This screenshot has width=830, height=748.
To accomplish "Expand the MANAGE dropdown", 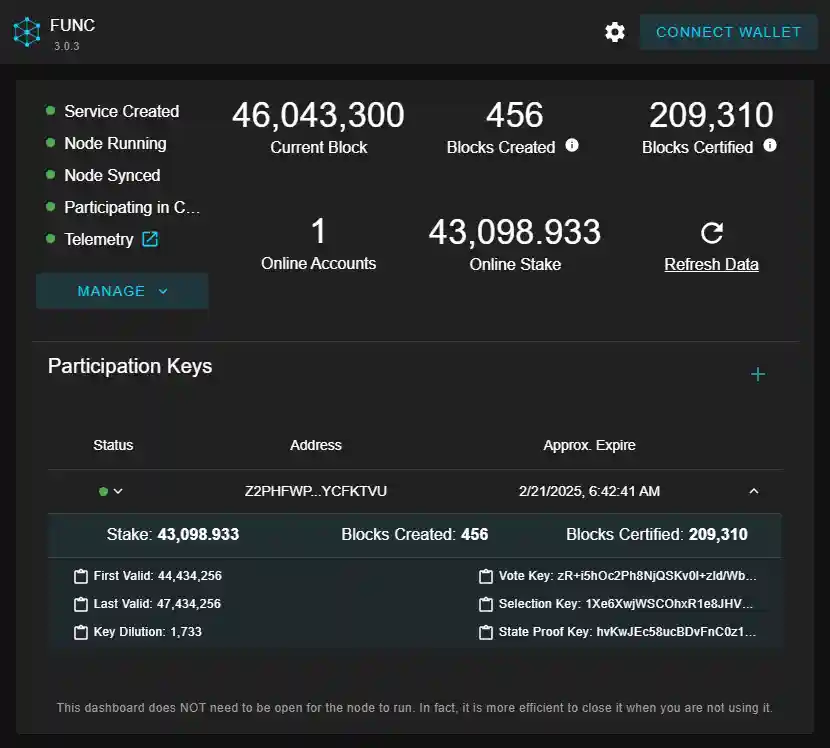I will 122,291.
